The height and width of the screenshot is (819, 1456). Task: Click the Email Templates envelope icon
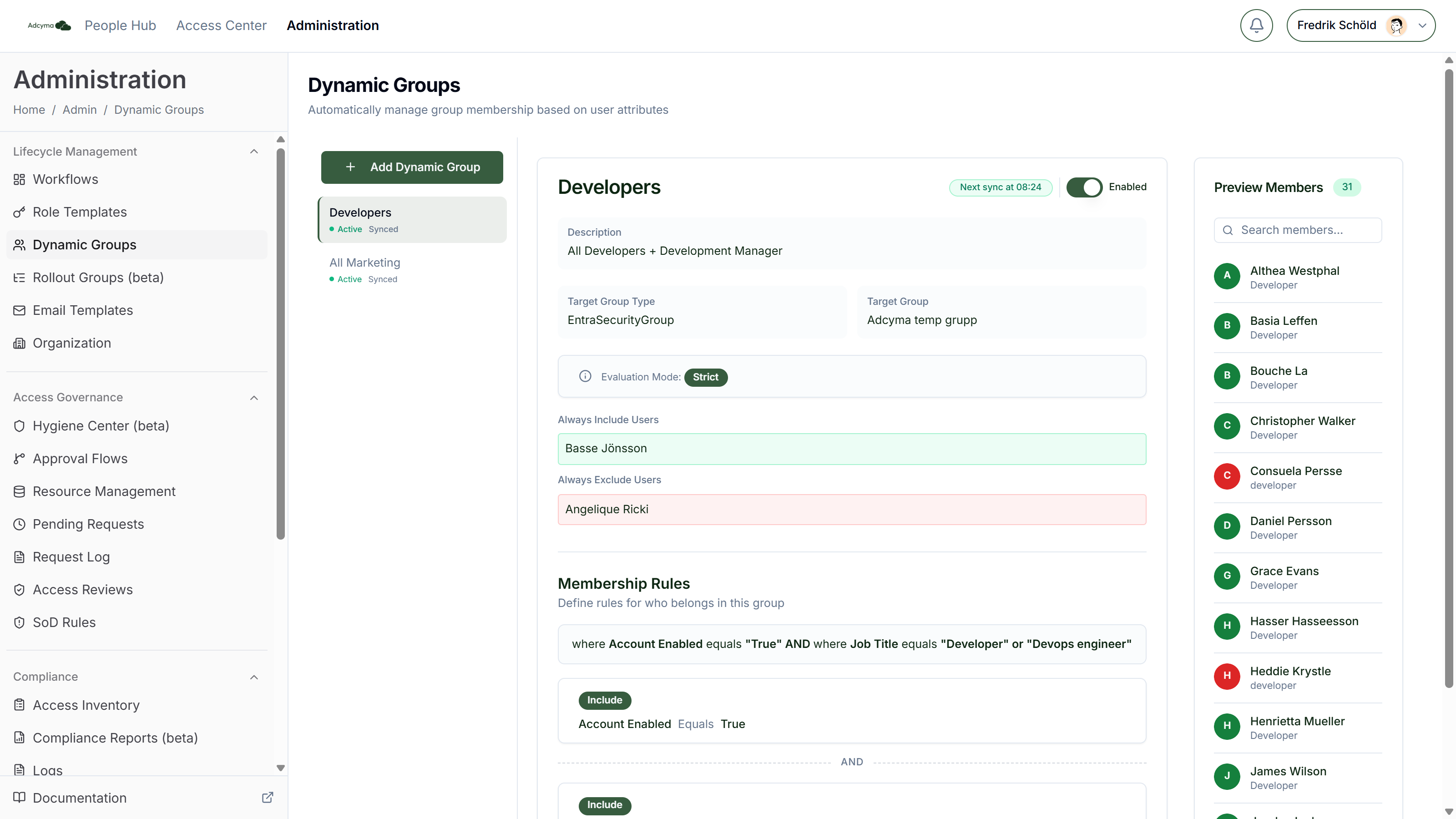19,310
